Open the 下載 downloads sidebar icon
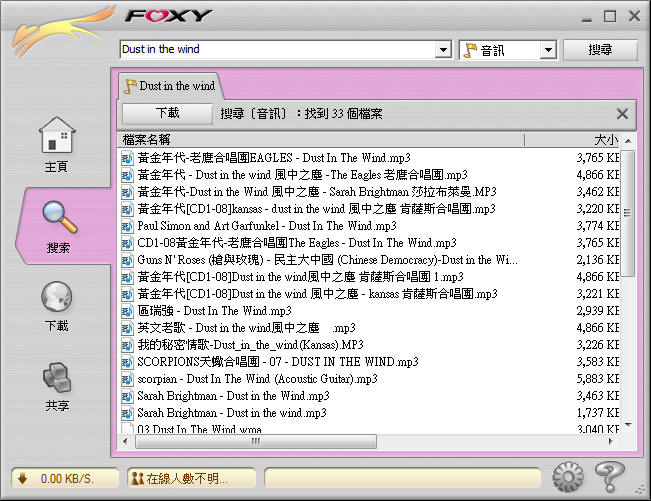The height and width of the screenshot is (501, 651). [x=57, y=299]
